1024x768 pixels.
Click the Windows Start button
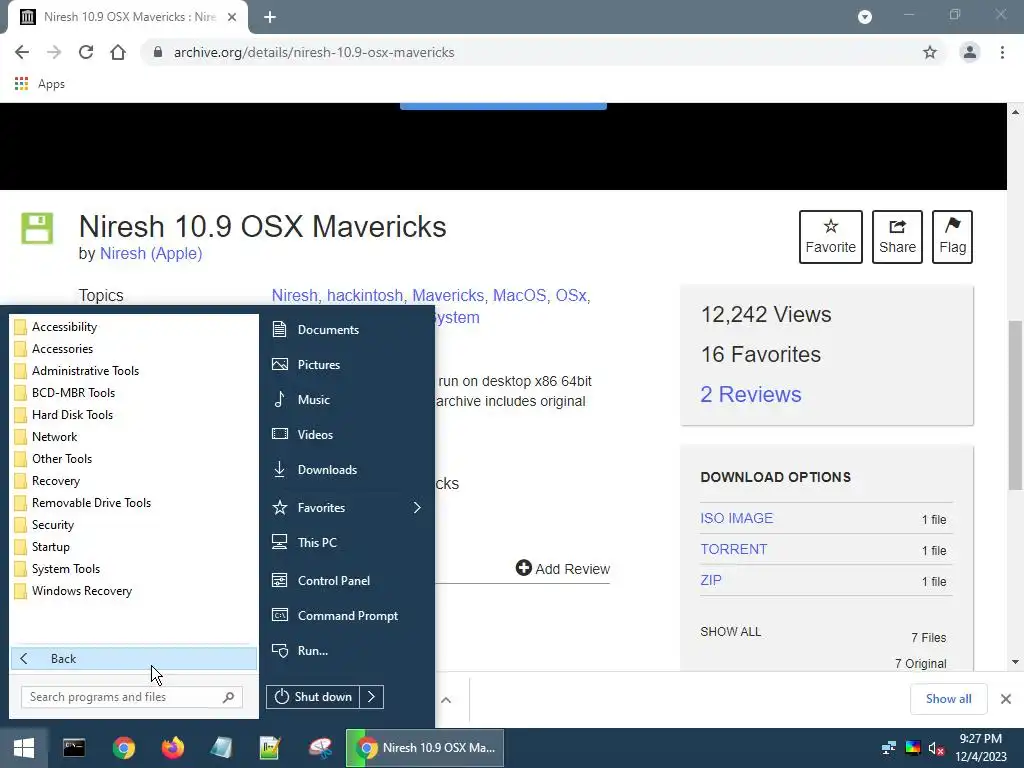click(x=24, y=748)
